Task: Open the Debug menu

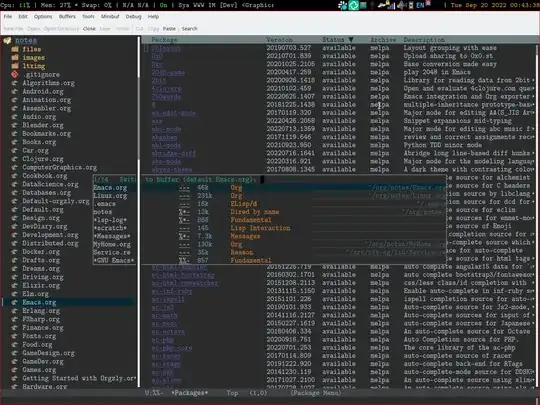Action: tap(133, 17)
